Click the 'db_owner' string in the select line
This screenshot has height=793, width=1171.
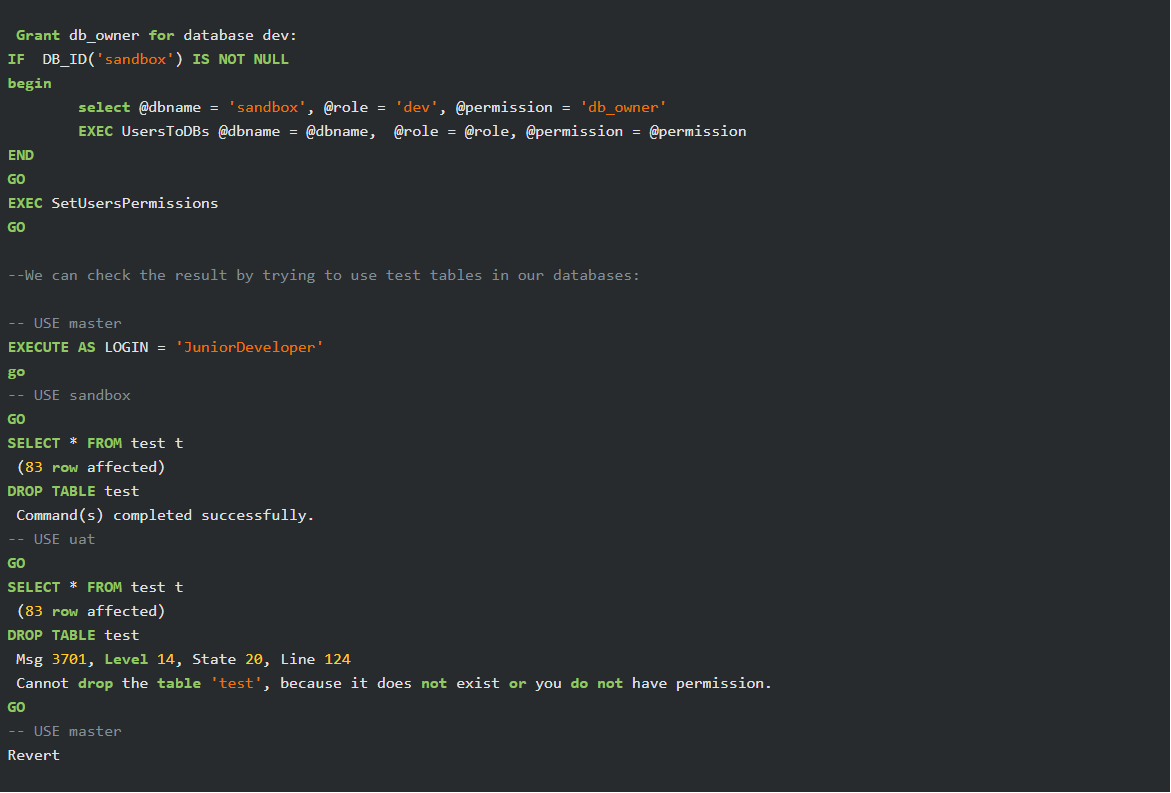pos(624,108)
